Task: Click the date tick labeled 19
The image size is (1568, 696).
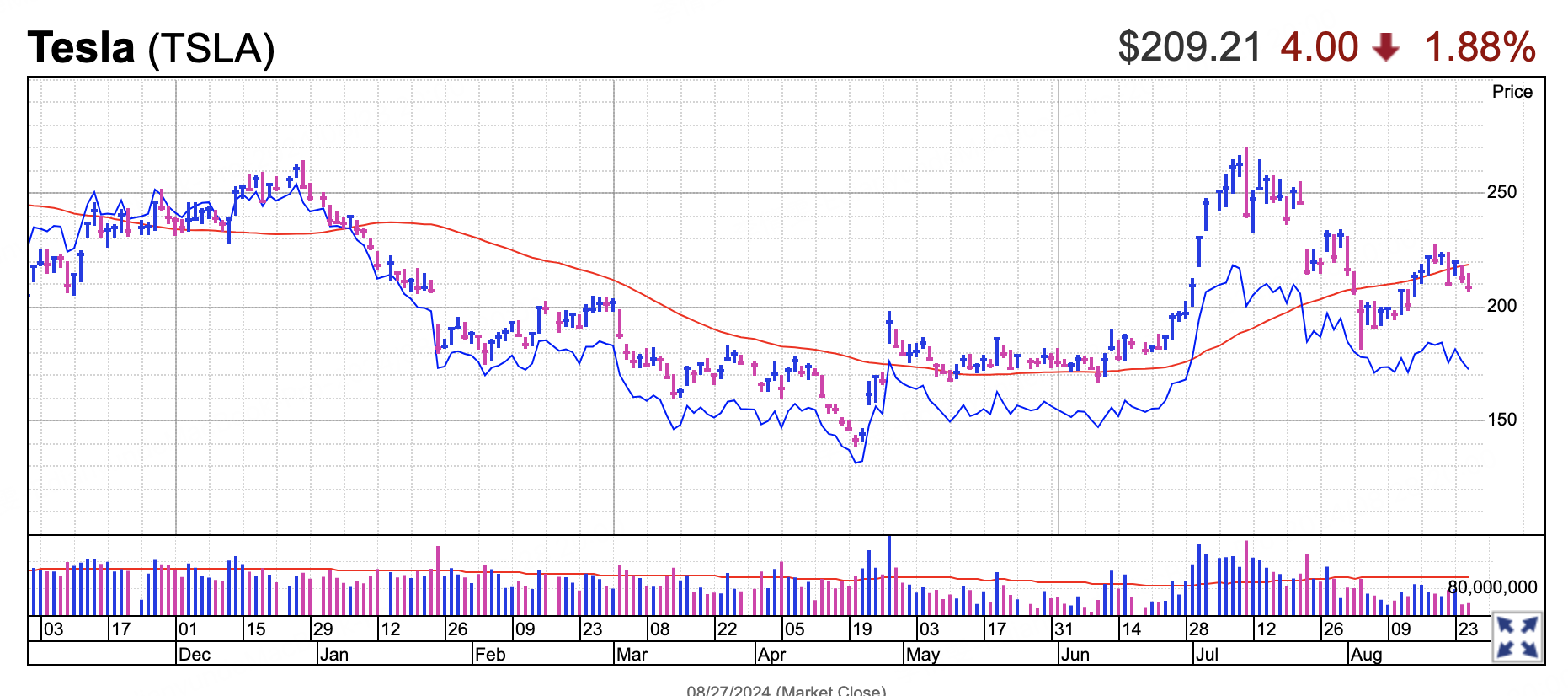Action: [x=861, y=629]
